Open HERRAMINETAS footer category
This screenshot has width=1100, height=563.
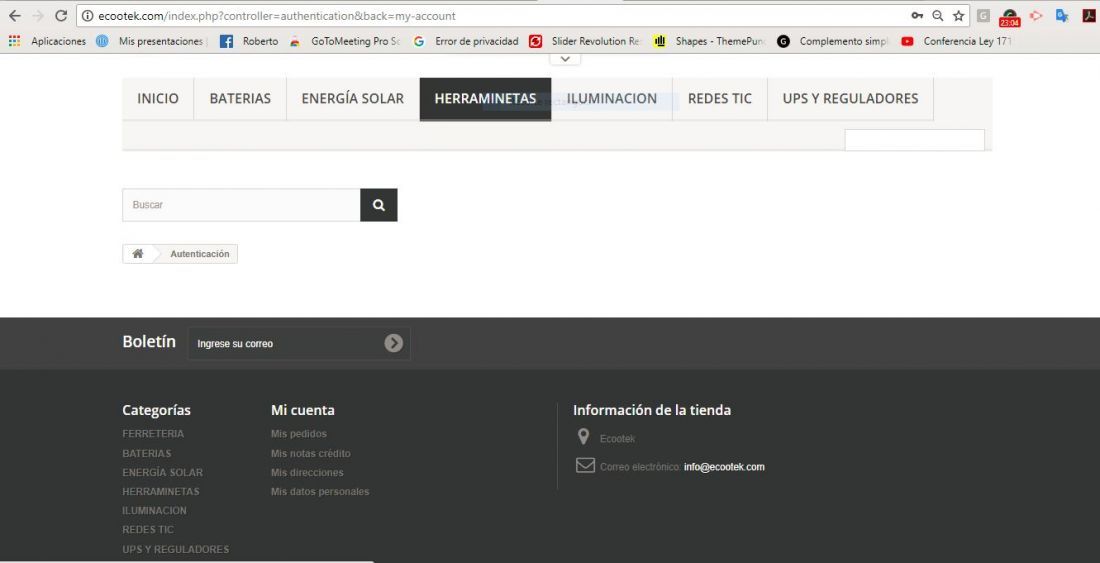click(161, 491)
